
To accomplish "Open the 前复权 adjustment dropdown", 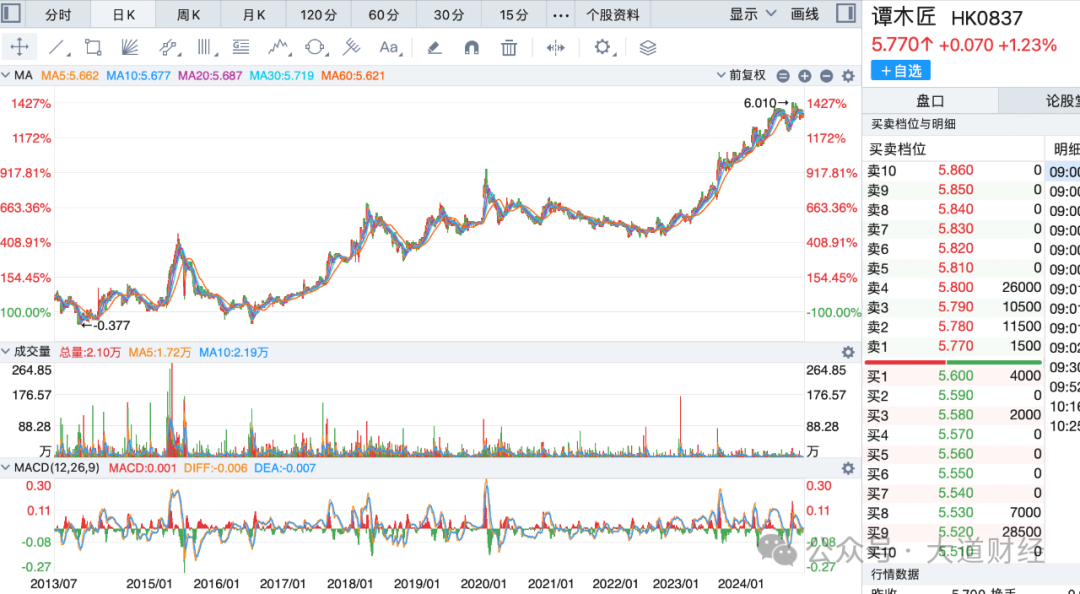I will pos(741,75).
